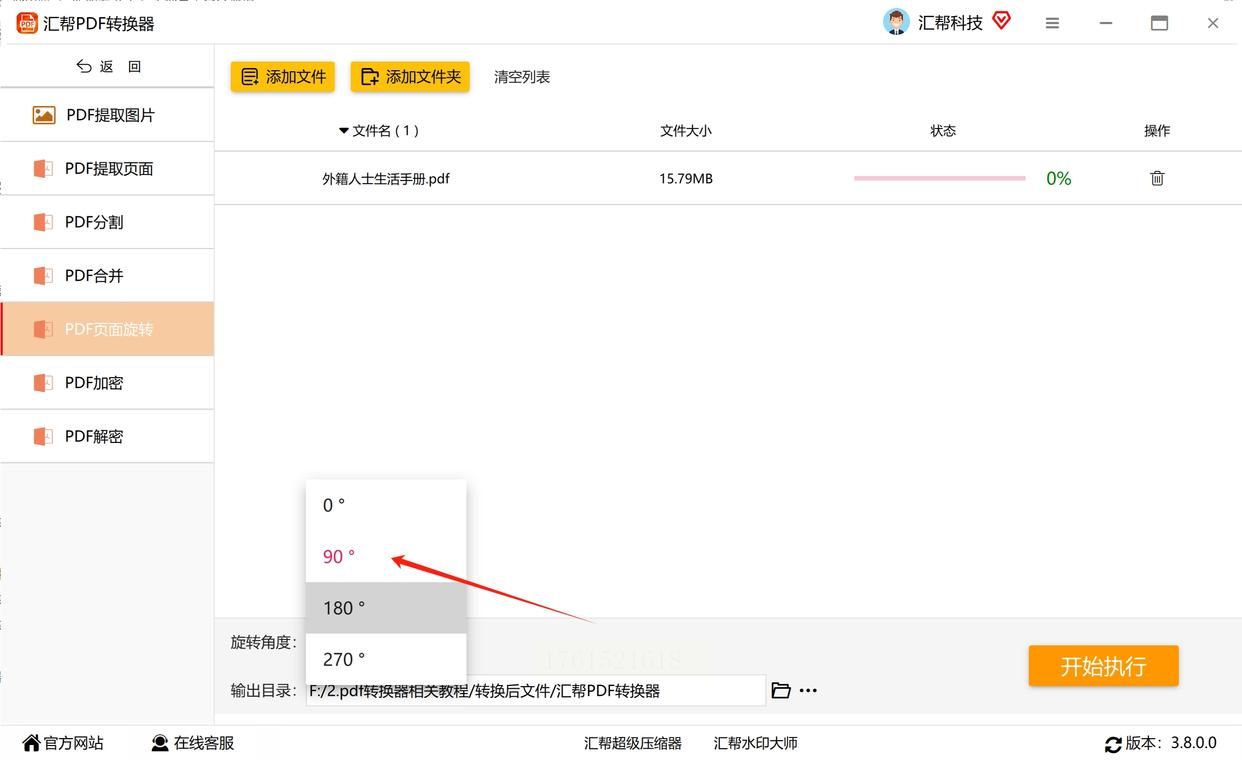Click PDF提取图片 picture icon
The height and width of the screenshot is (760, 1242).
coord(43,115)
